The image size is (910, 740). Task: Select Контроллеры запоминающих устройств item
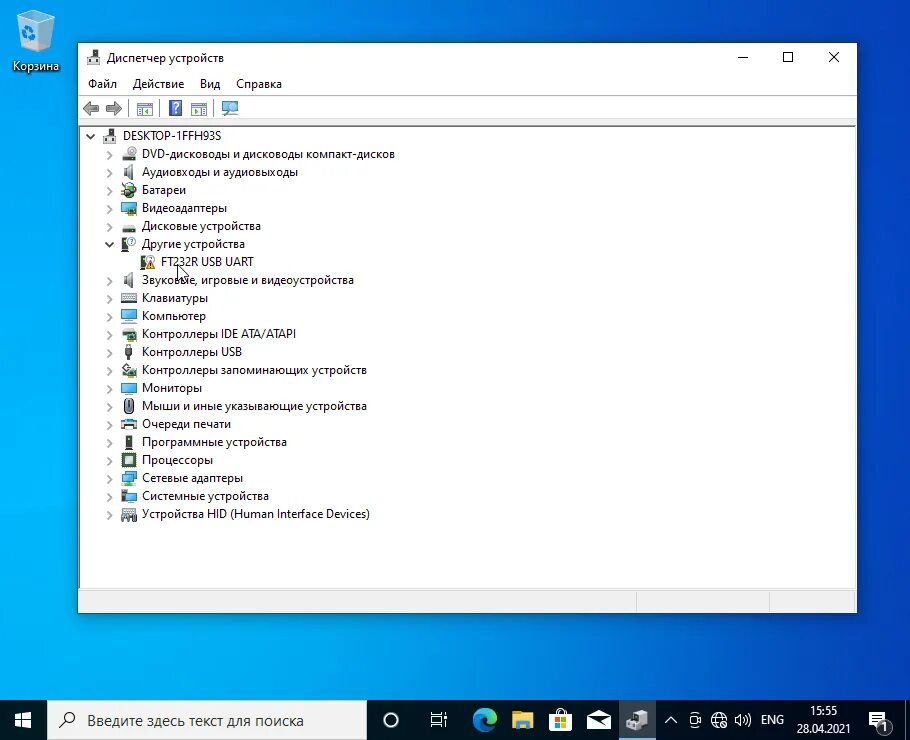(x=254, y=370)
